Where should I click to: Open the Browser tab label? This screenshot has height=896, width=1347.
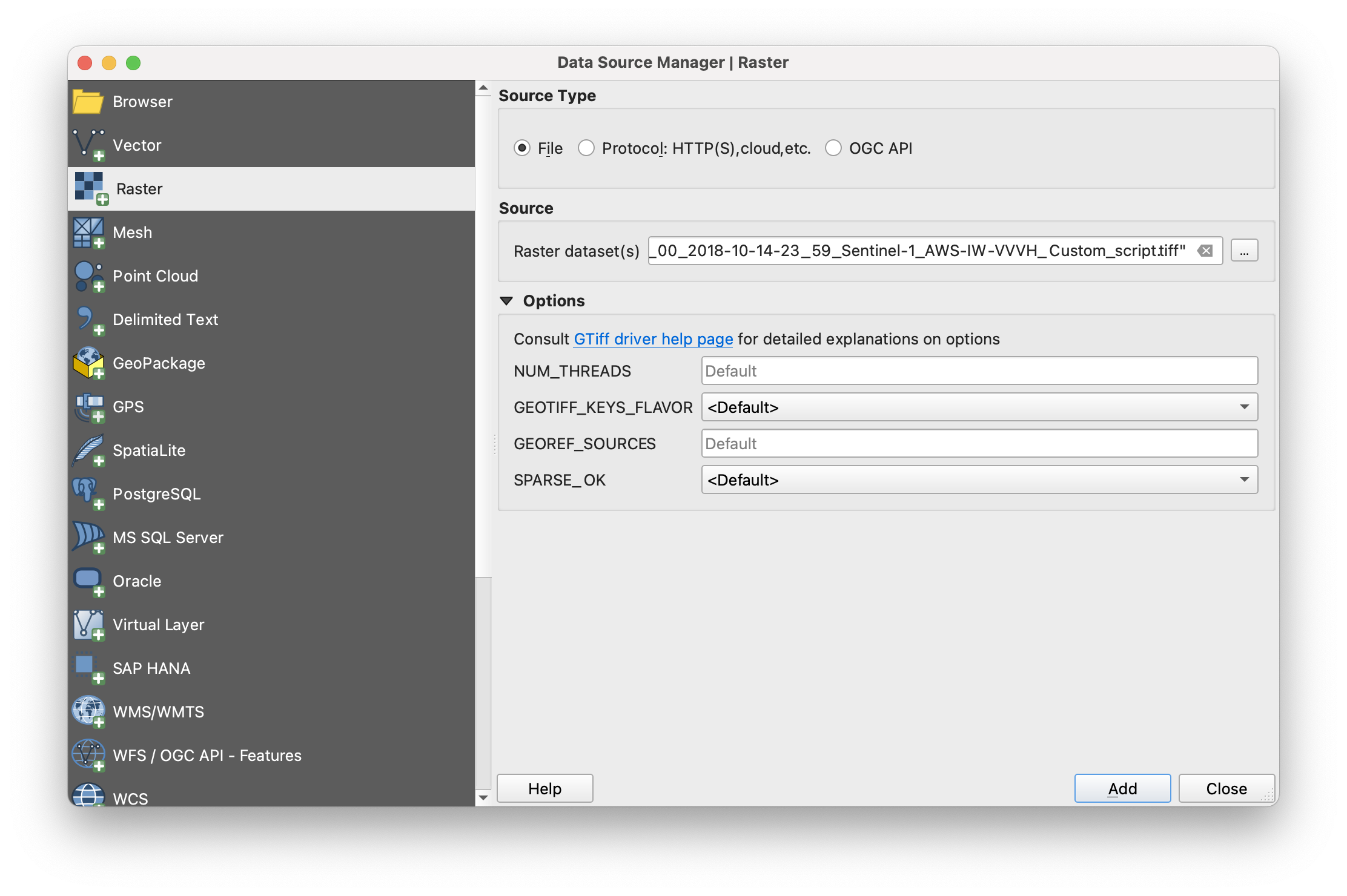(142, 102)
